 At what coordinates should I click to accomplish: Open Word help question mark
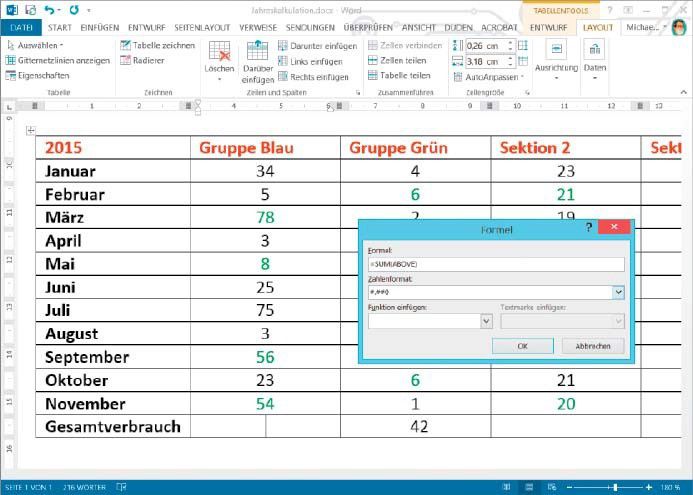[609, 10]
